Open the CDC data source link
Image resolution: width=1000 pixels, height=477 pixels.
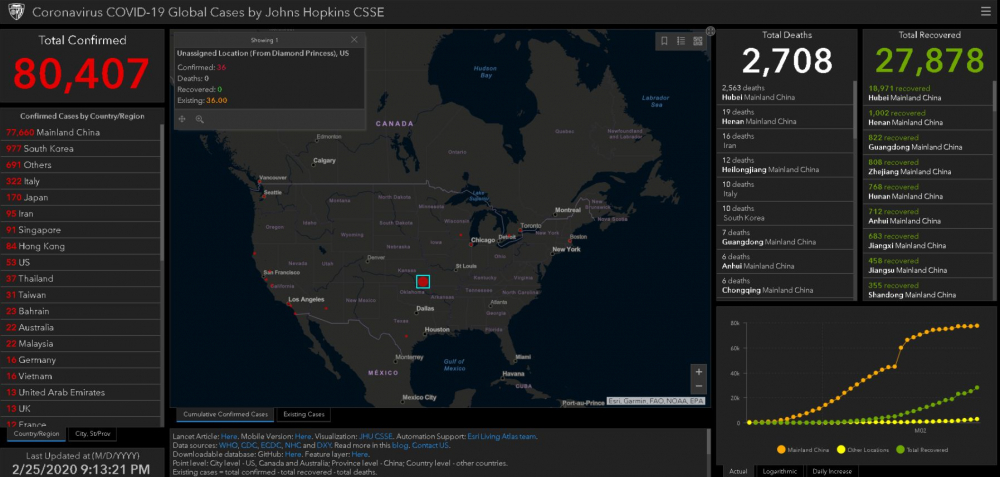[x=249, y=445]
